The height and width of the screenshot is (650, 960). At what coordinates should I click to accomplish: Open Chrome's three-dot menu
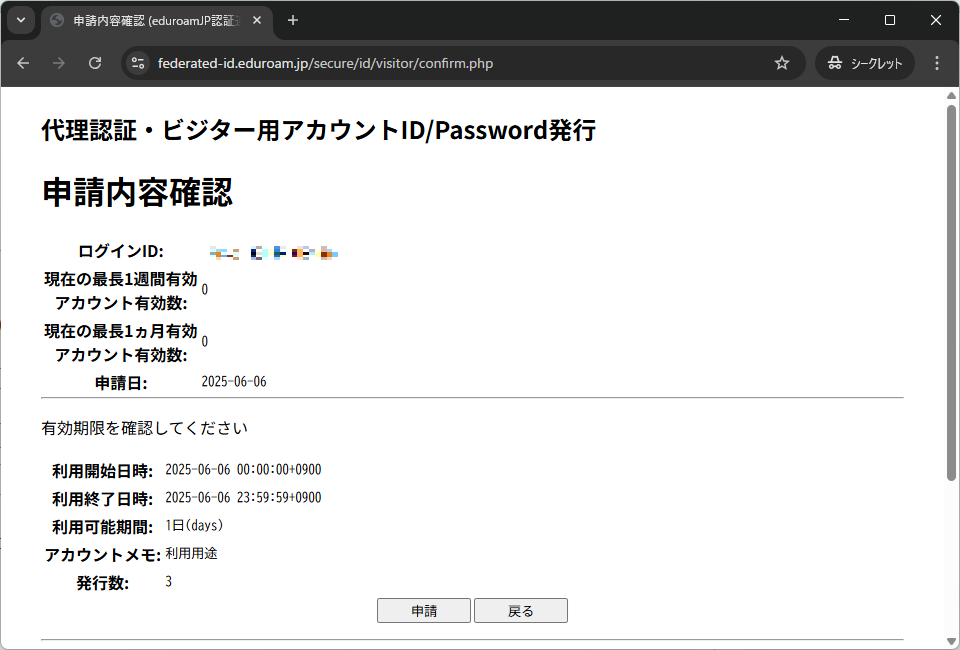(937, 63)
